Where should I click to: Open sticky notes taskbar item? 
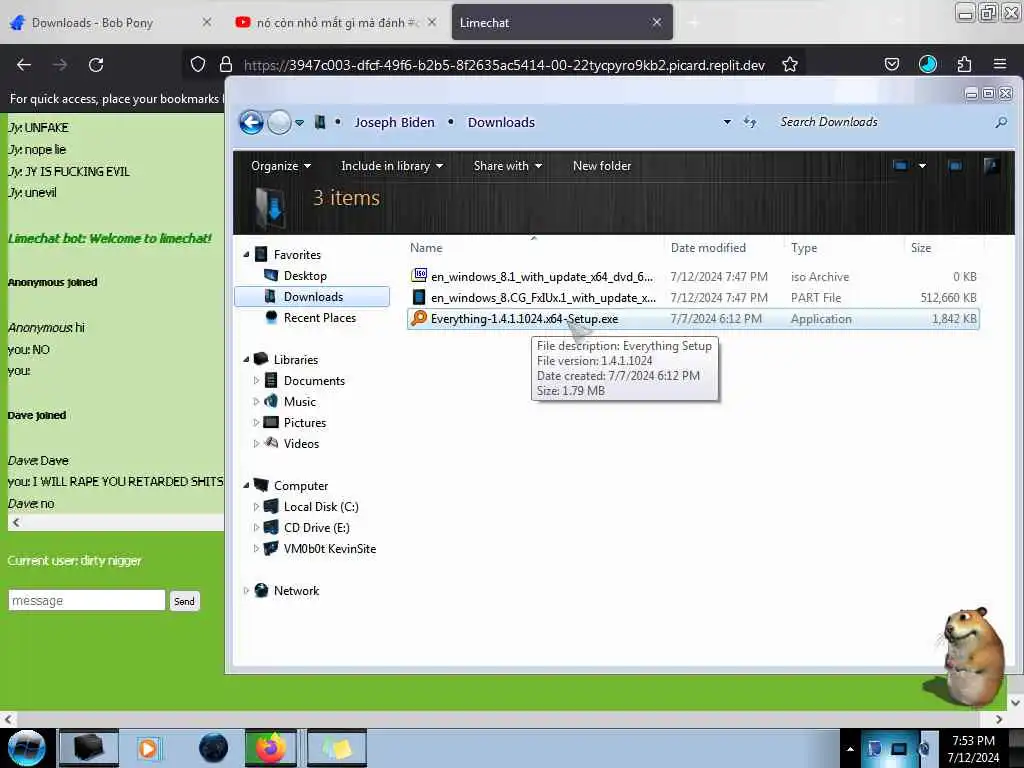[337, 748]
